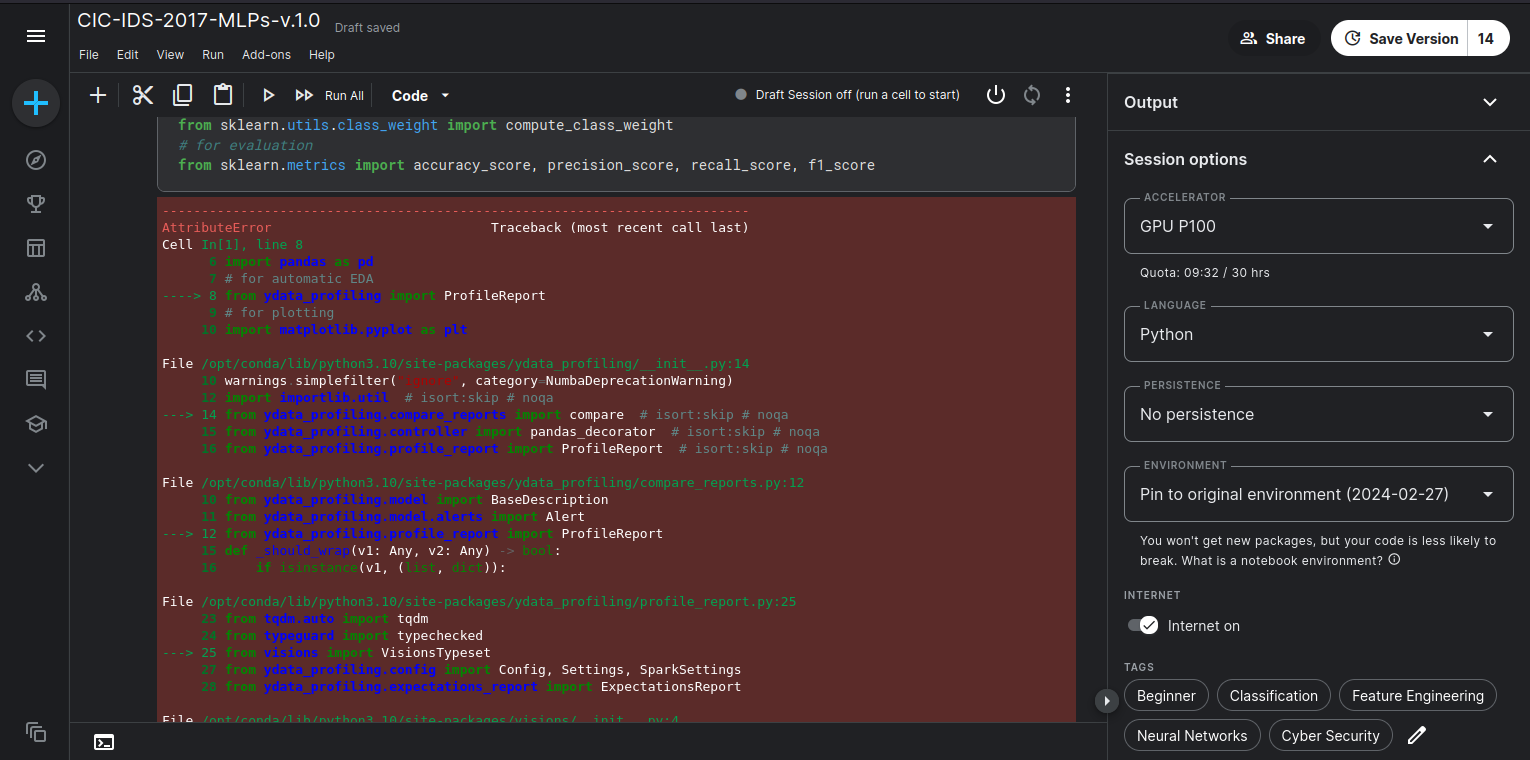The height and width of the screenshot is (760, 1530).
Task: Open Competitions trophy icon in sidebar
Action: [x=36, y=204]
